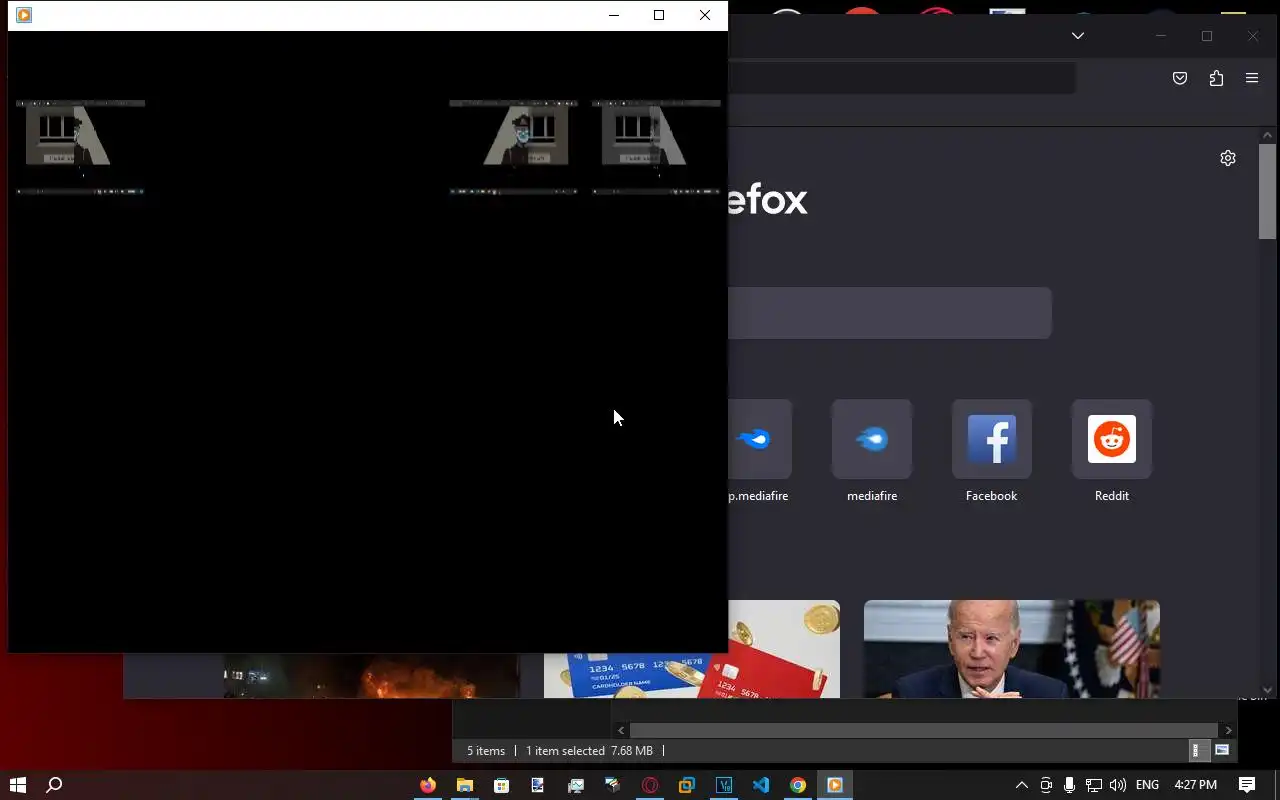Screen dimensions: 1280x800
Task: Open the Reddit shortcut tile
Action: [x=1112, y=439]
